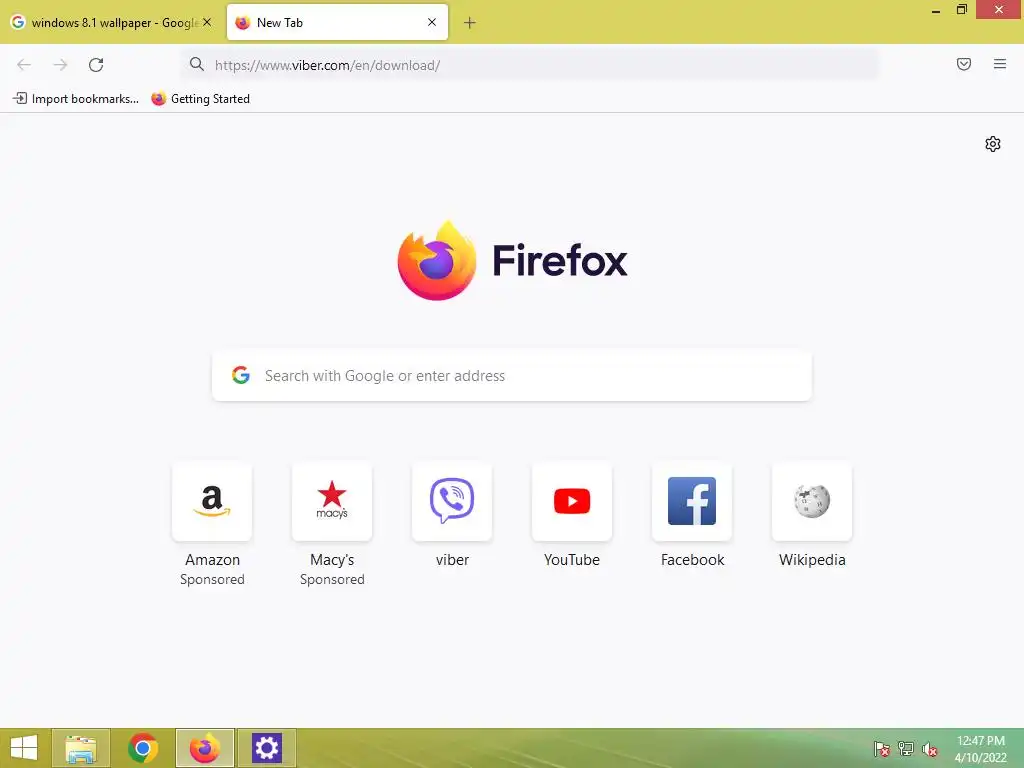Open the viber shortcut tile
The width and height of the screenshot is (1024, 768).
pos(452,502)
